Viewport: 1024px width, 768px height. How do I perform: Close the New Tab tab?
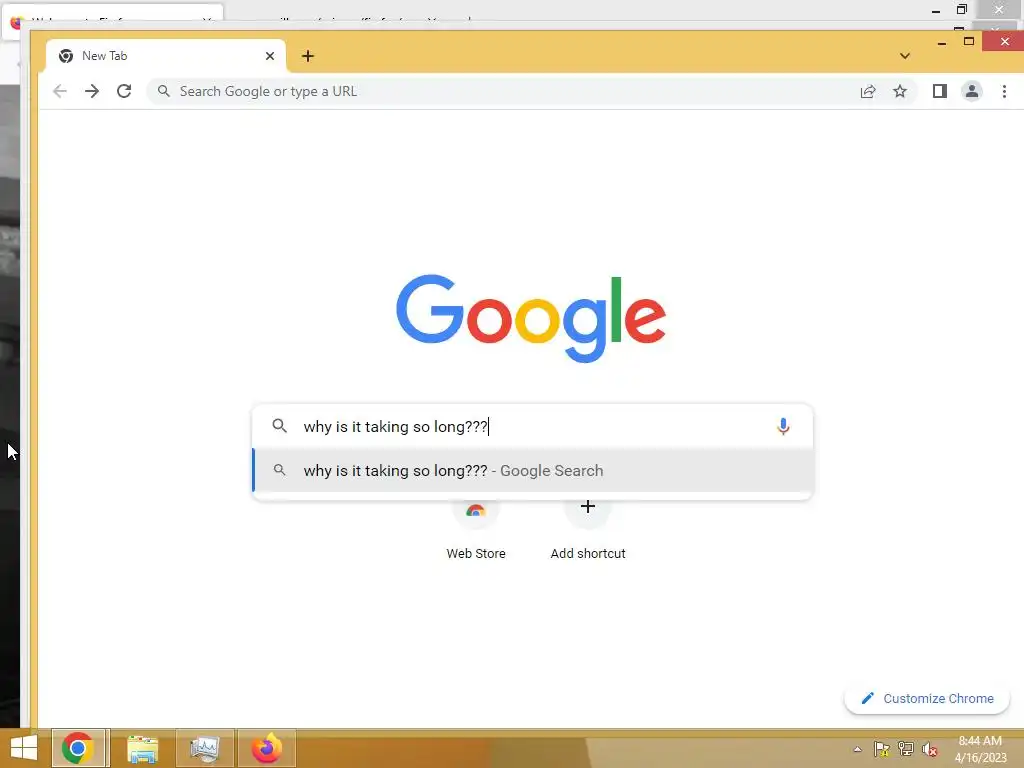pyautogui.click(x=270, y=56)
